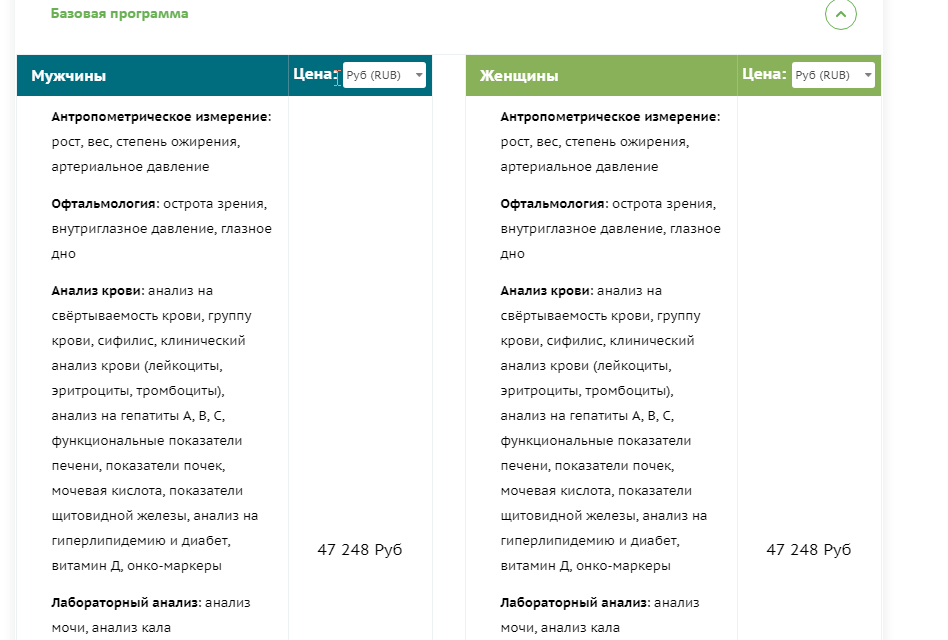Click Офтальмология heading in the women's column

tap(554, 204)
